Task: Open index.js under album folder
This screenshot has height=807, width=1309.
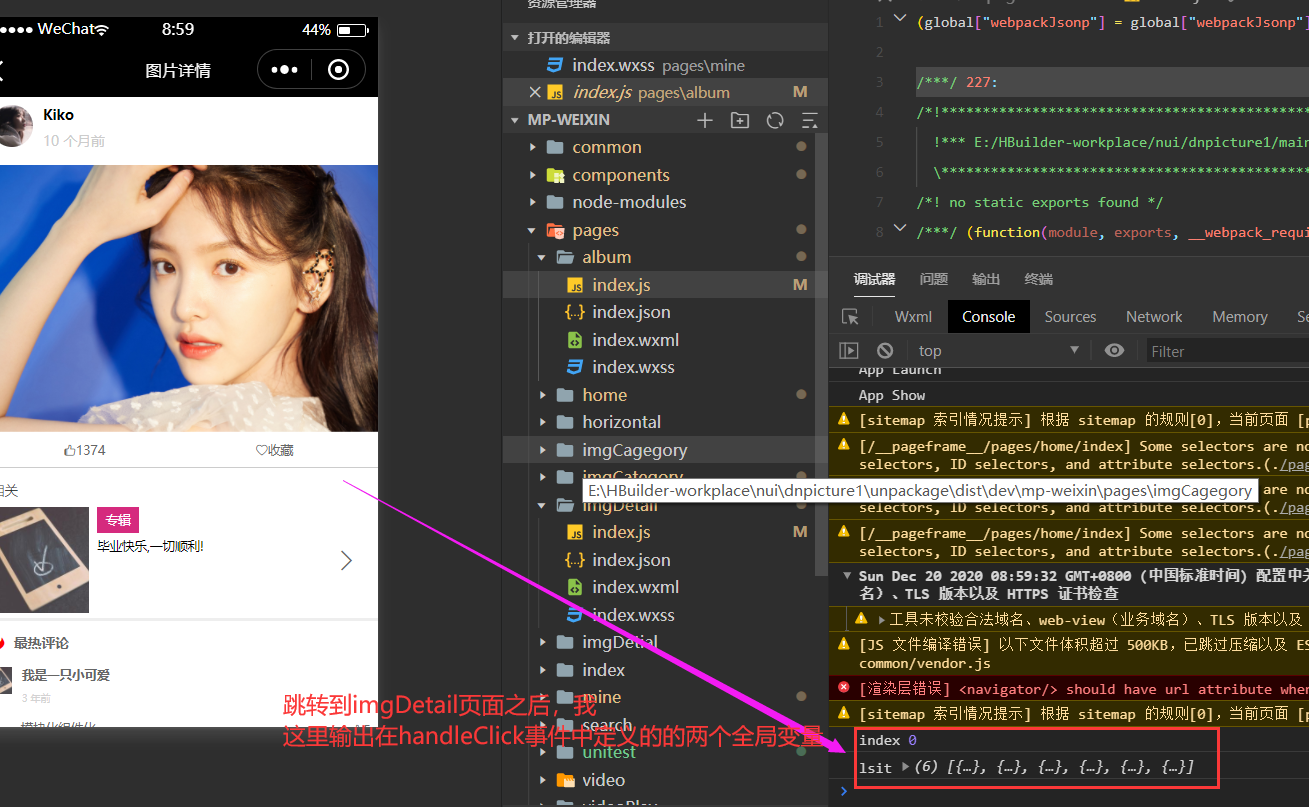Action: [x=621, y=285]
